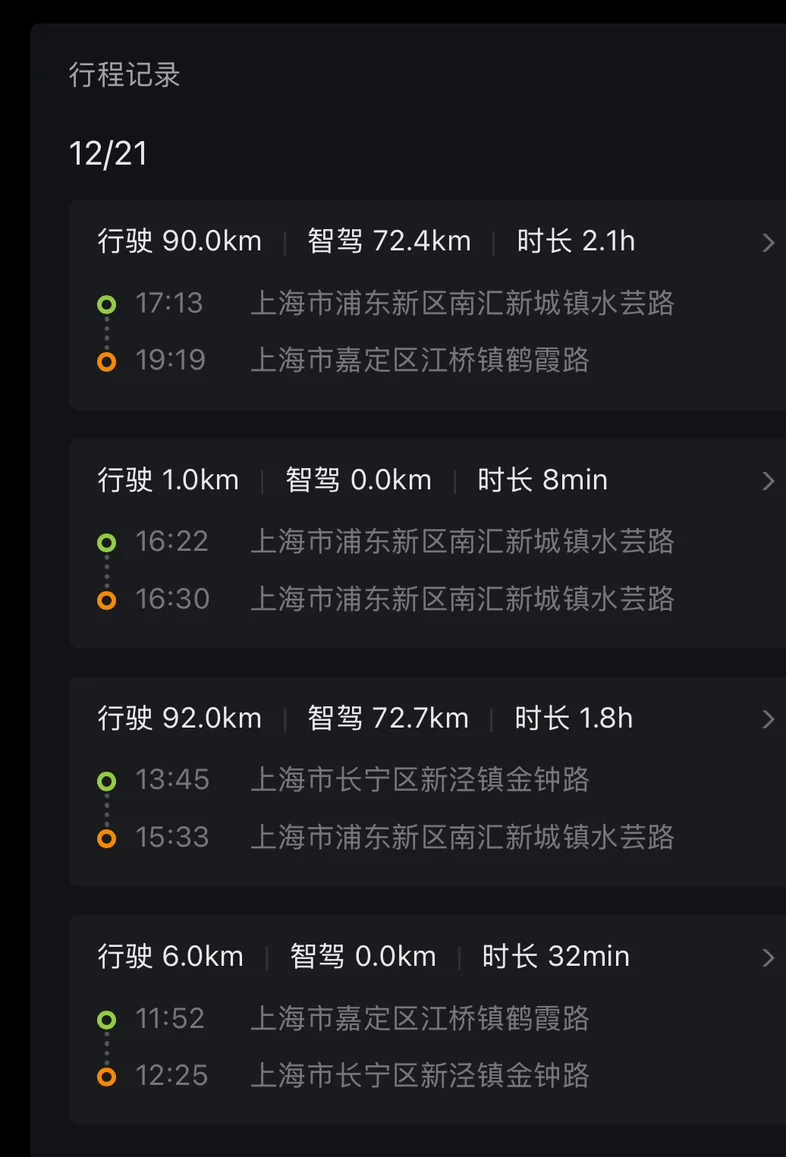This screenshot has height=1157, width=786.
Task: Click destination 上海市嘉定区江桥镇鹤霞路 at 19:19
Action: tap(420, 360)
